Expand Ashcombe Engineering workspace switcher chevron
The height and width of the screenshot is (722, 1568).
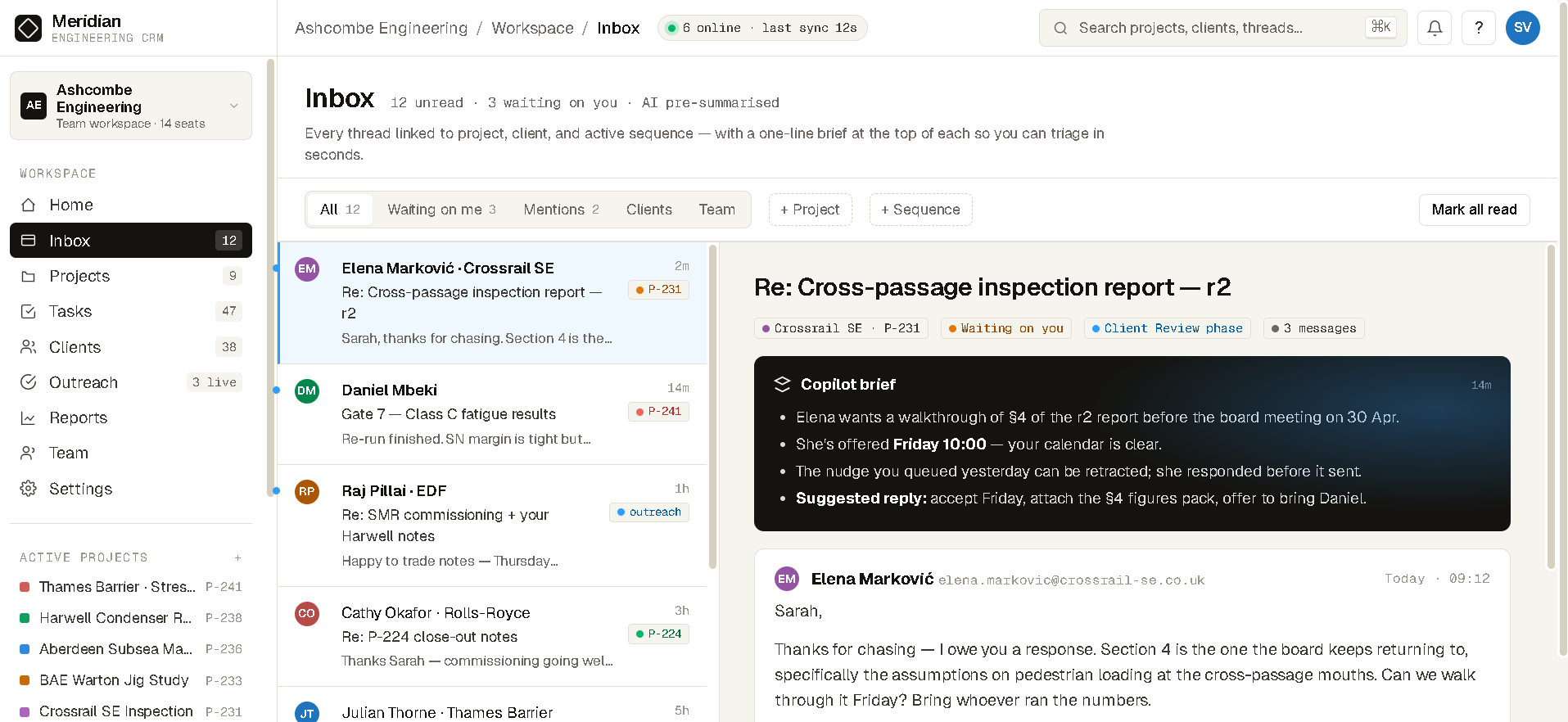coord(234,106)
